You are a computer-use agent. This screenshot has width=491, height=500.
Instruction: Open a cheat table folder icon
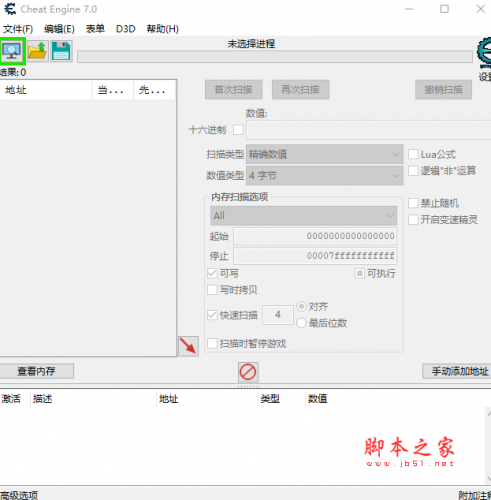37,51
